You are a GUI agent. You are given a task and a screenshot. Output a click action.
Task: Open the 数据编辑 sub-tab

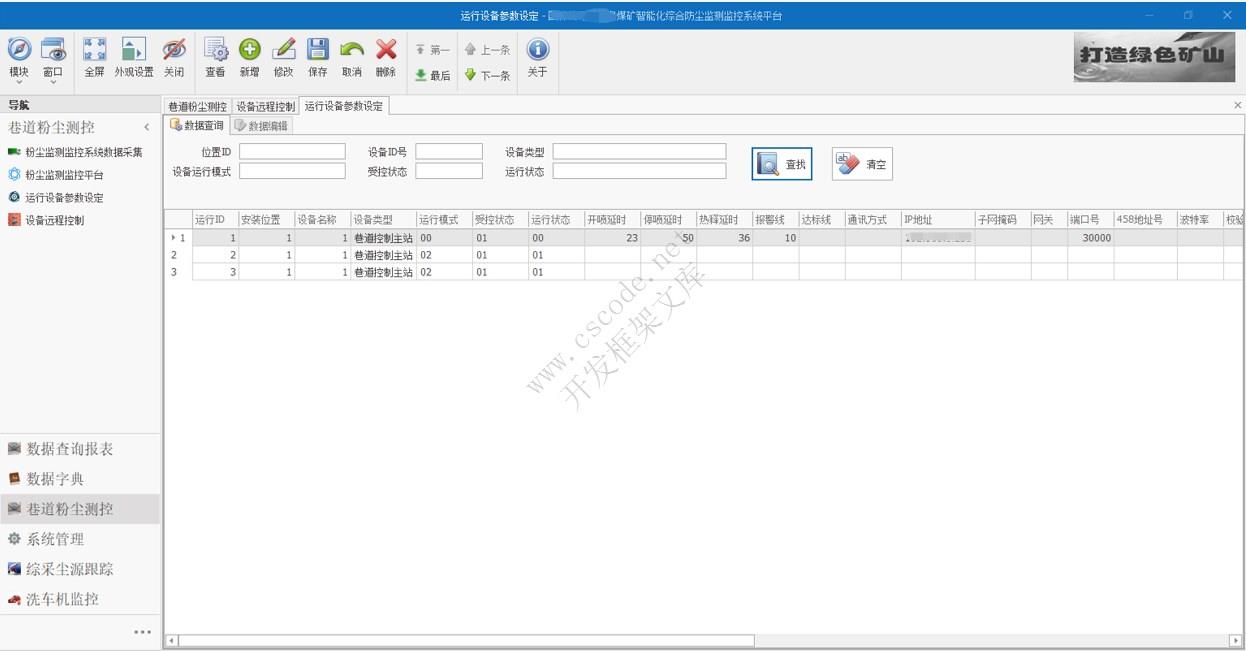coord(263,126)
